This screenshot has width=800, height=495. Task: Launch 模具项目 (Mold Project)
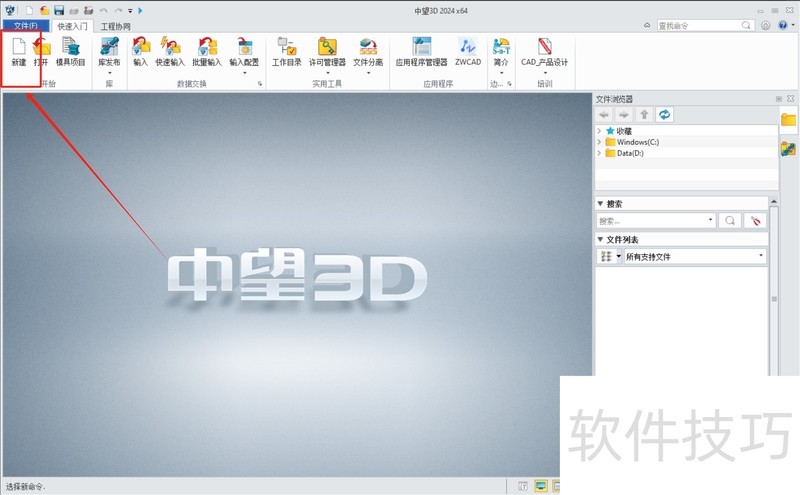[70, 52]
